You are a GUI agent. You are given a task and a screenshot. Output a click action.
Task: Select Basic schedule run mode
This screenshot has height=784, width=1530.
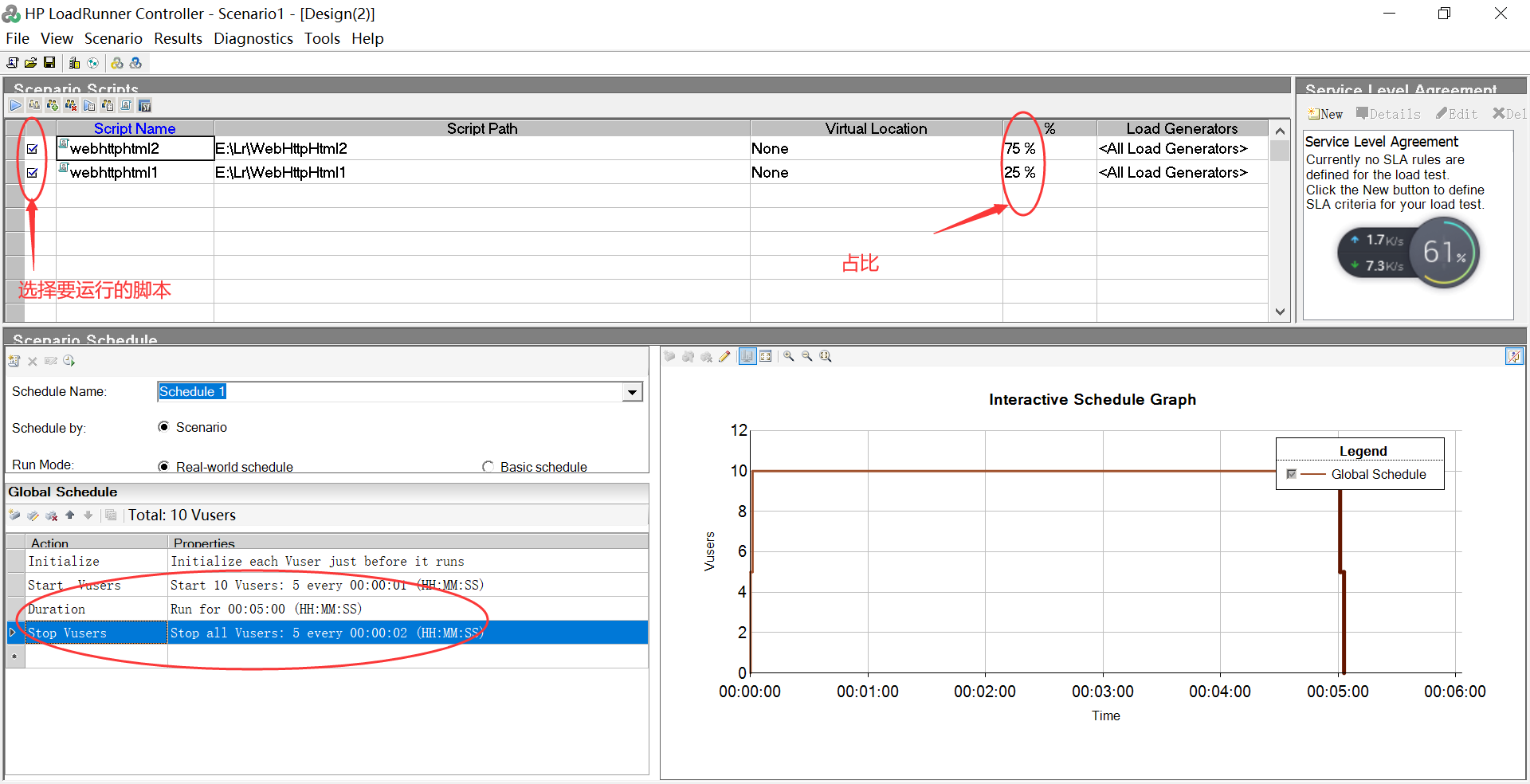click(x=488, y=467)
